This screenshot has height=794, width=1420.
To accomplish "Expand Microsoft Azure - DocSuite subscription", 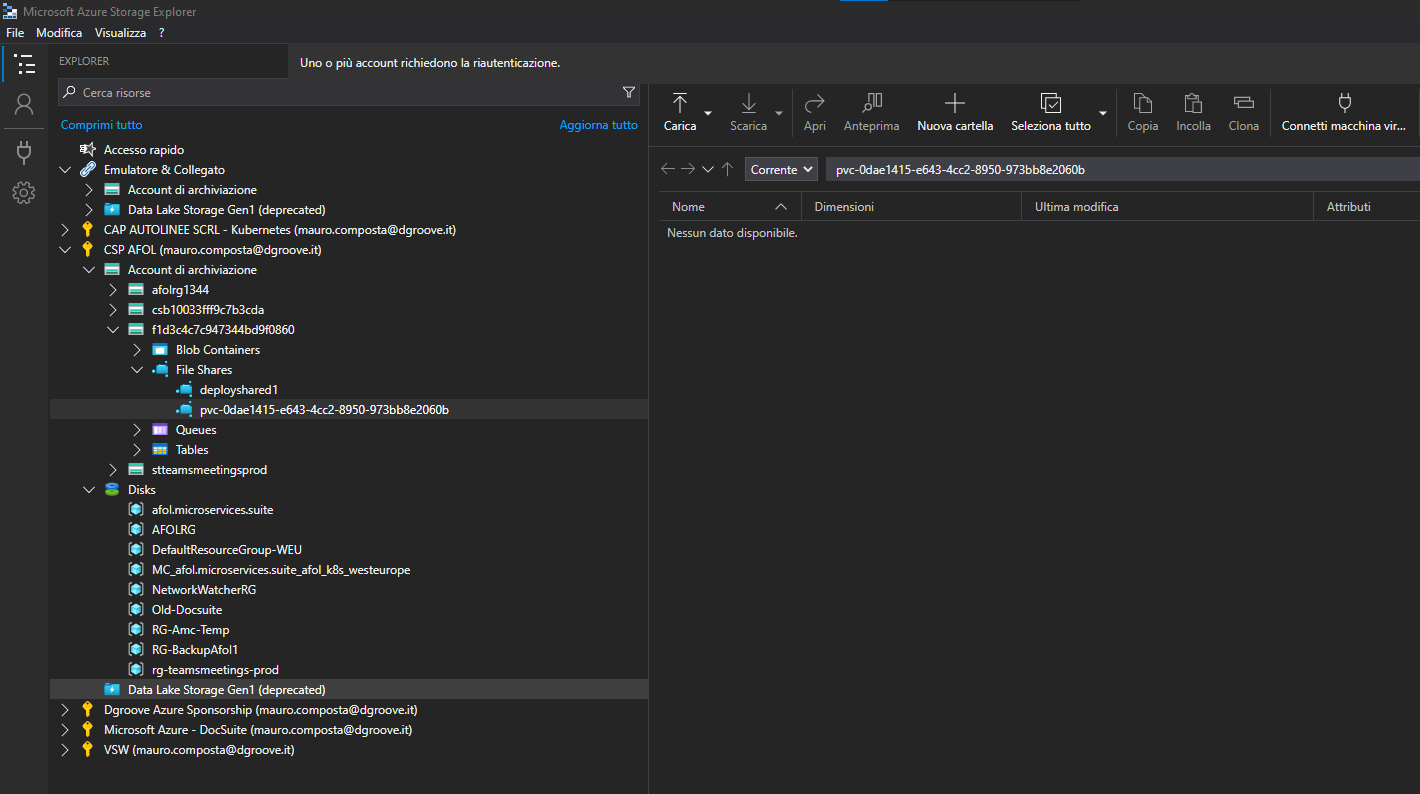I will (x=65, y=729).
